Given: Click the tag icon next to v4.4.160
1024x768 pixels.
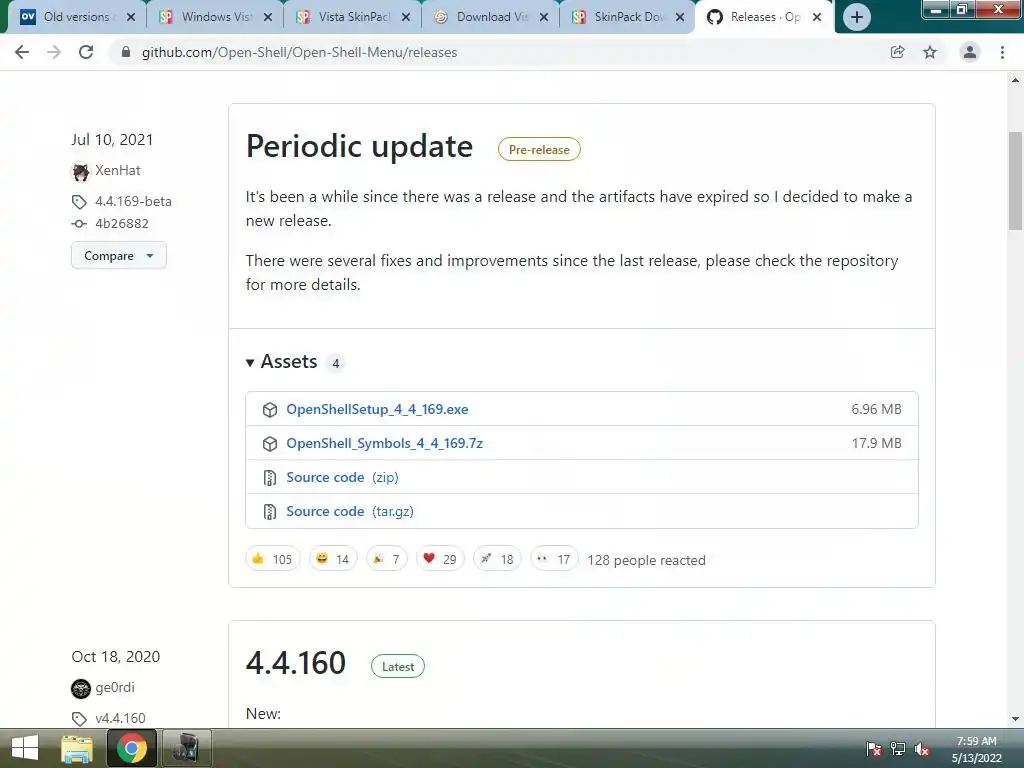Looking at the screenshot, I should [79, 719].
